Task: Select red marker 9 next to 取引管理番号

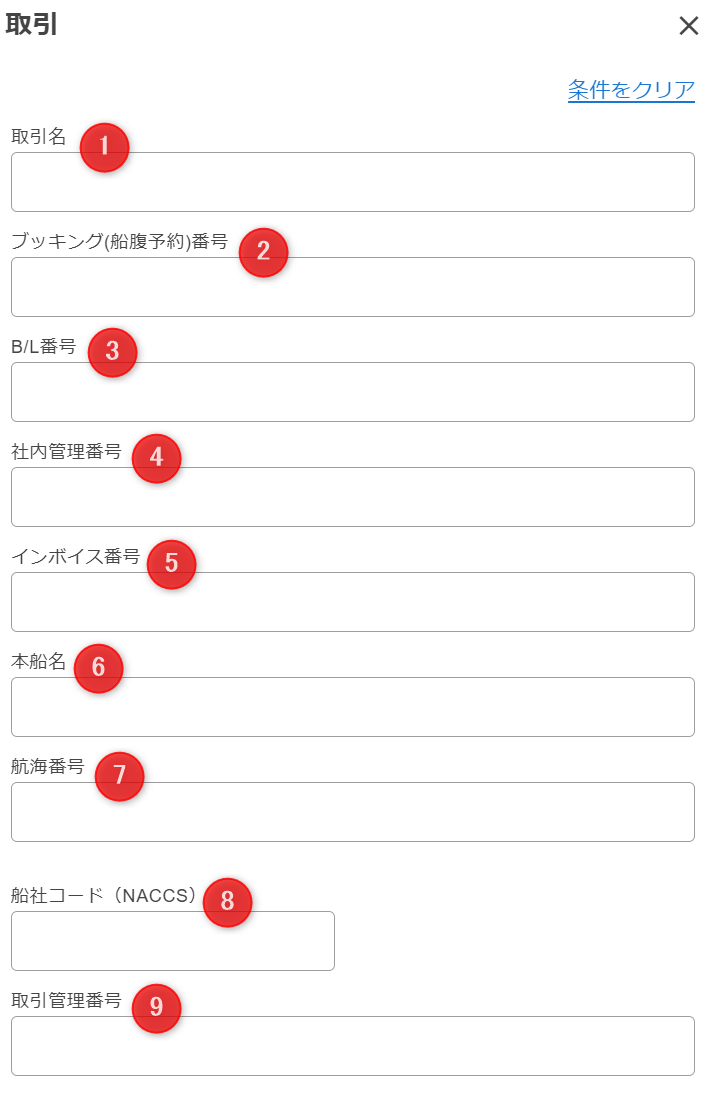Action: pyautogui.click(x=156, y=1008)
